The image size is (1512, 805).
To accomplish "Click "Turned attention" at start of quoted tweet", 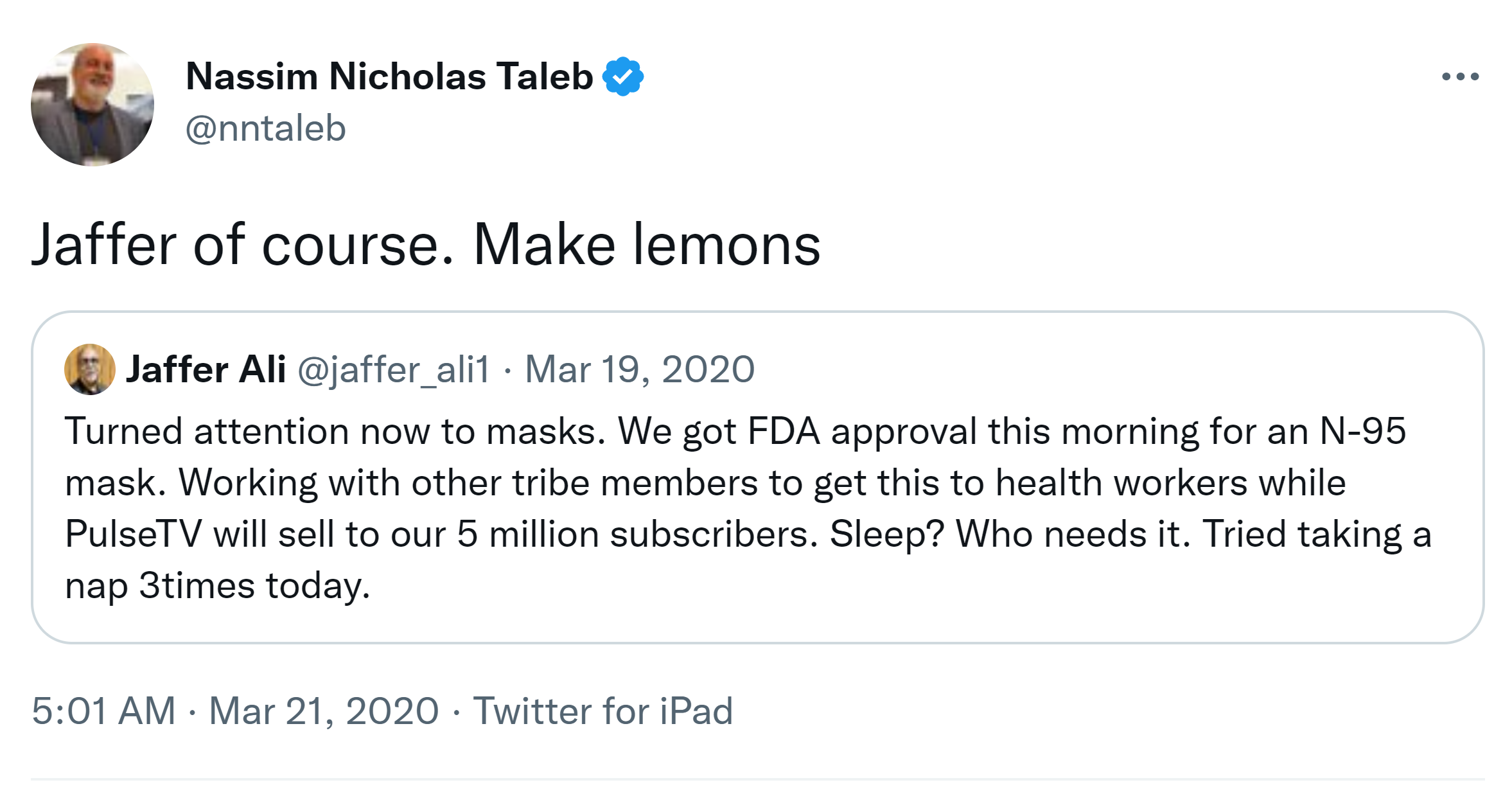I will (206, 431).
